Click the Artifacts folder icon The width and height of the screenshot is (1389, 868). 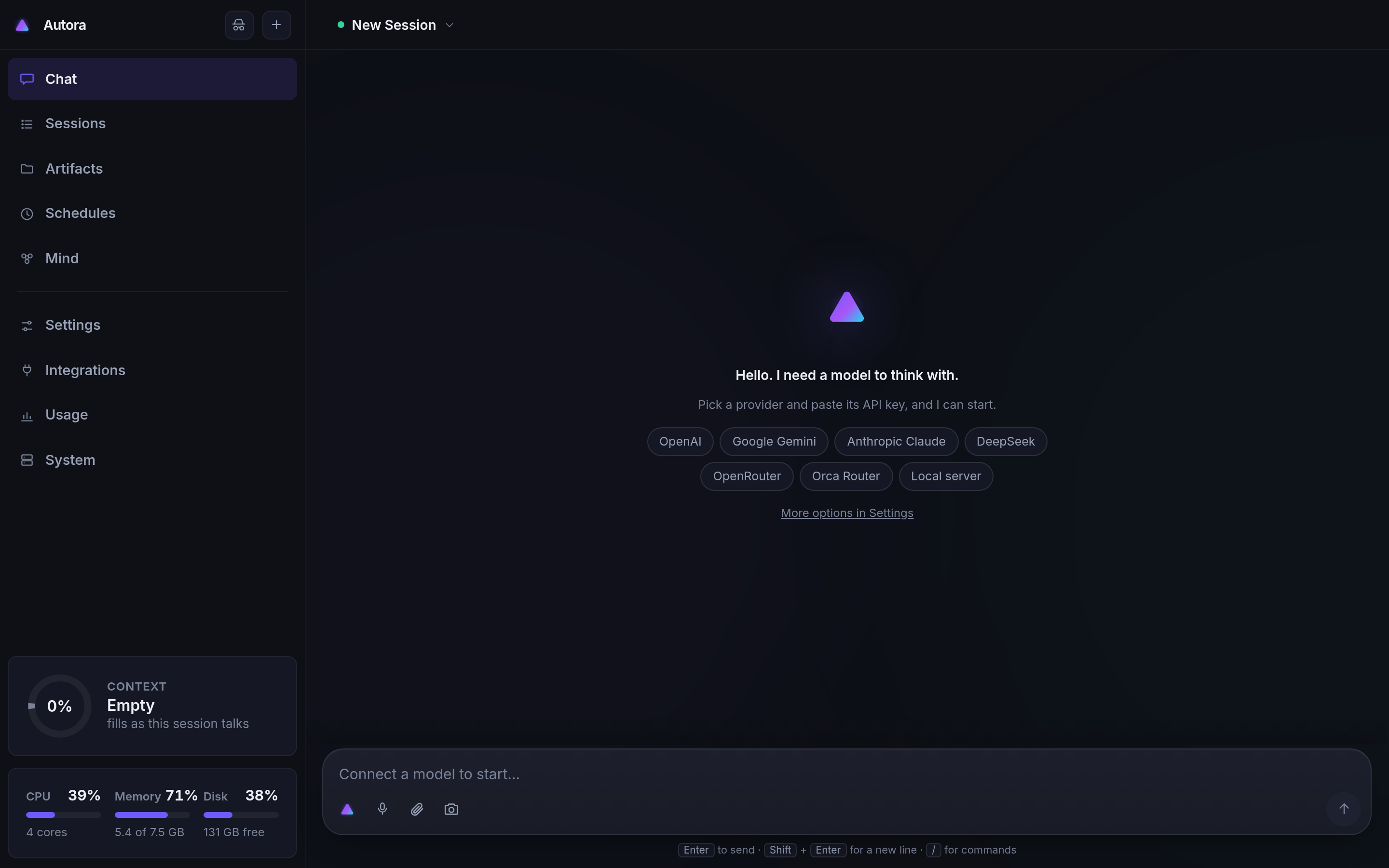click(27, 169)
